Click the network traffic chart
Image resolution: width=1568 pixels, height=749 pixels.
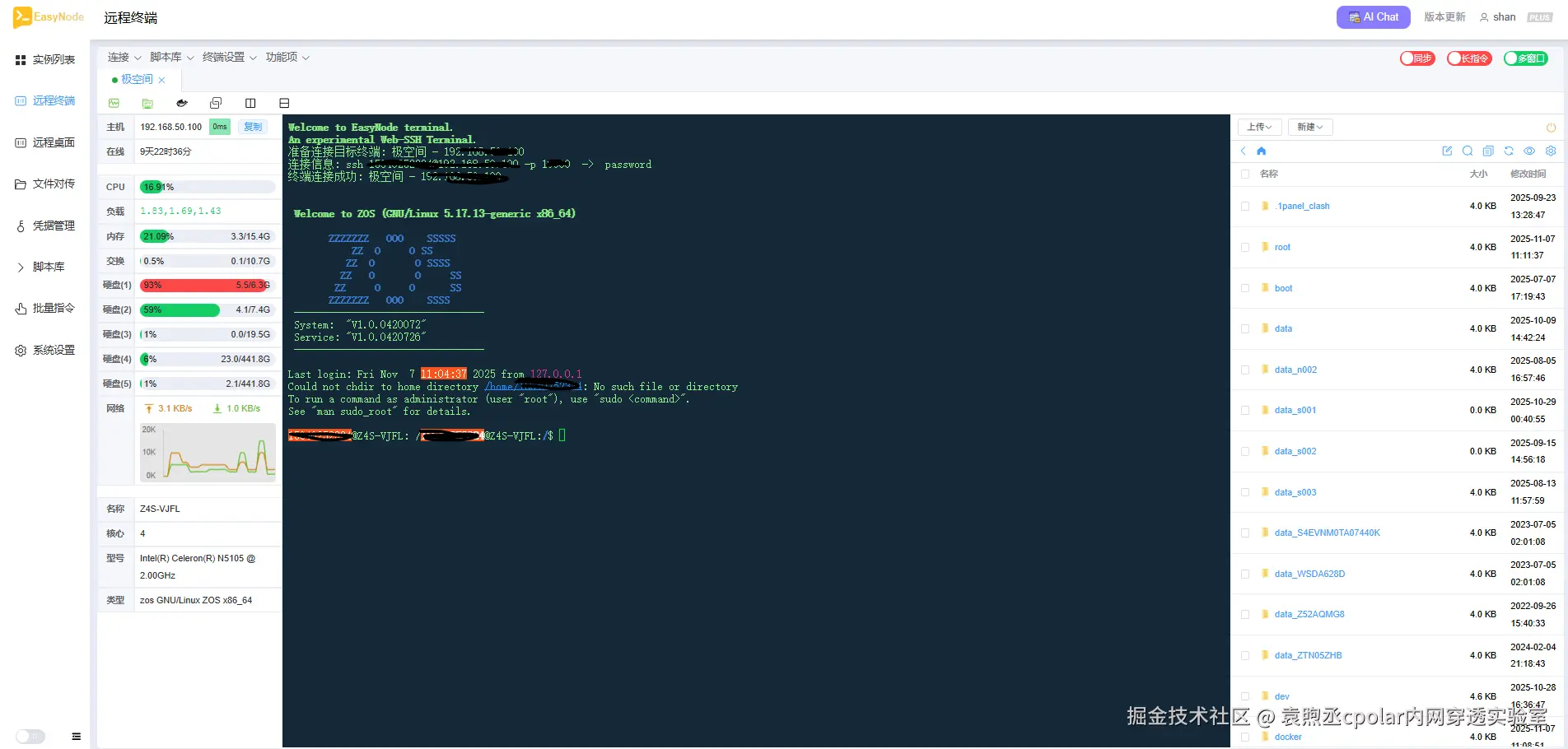(x=208, y=454)
